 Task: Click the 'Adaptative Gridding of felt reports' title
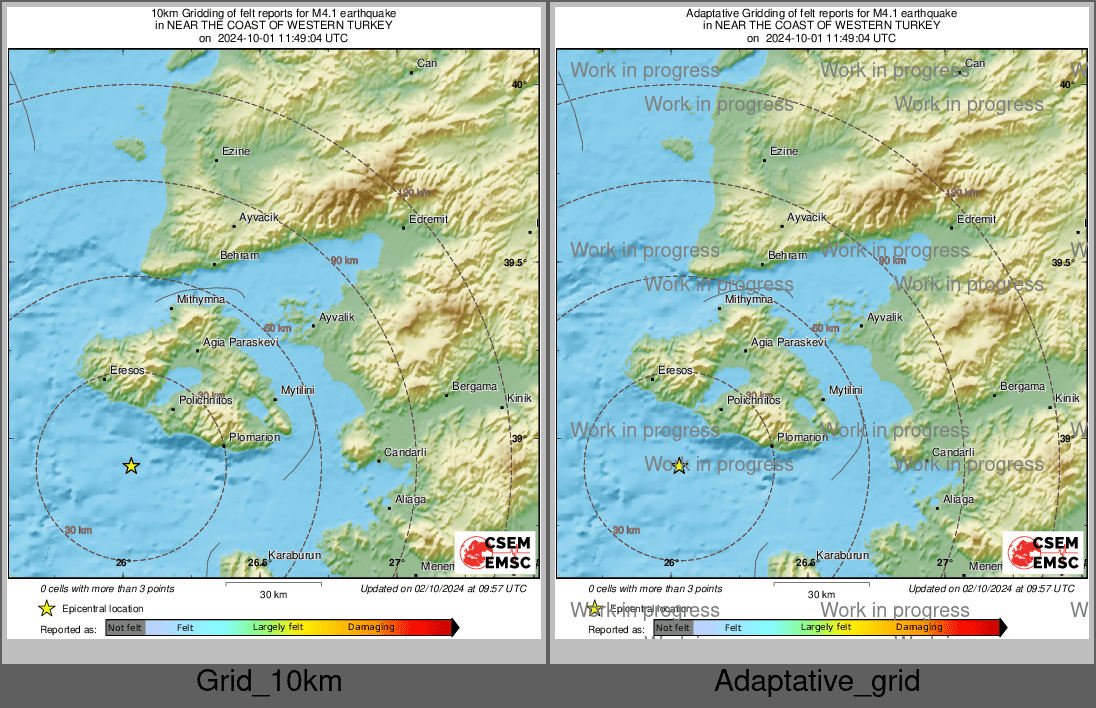click(820, 13)
